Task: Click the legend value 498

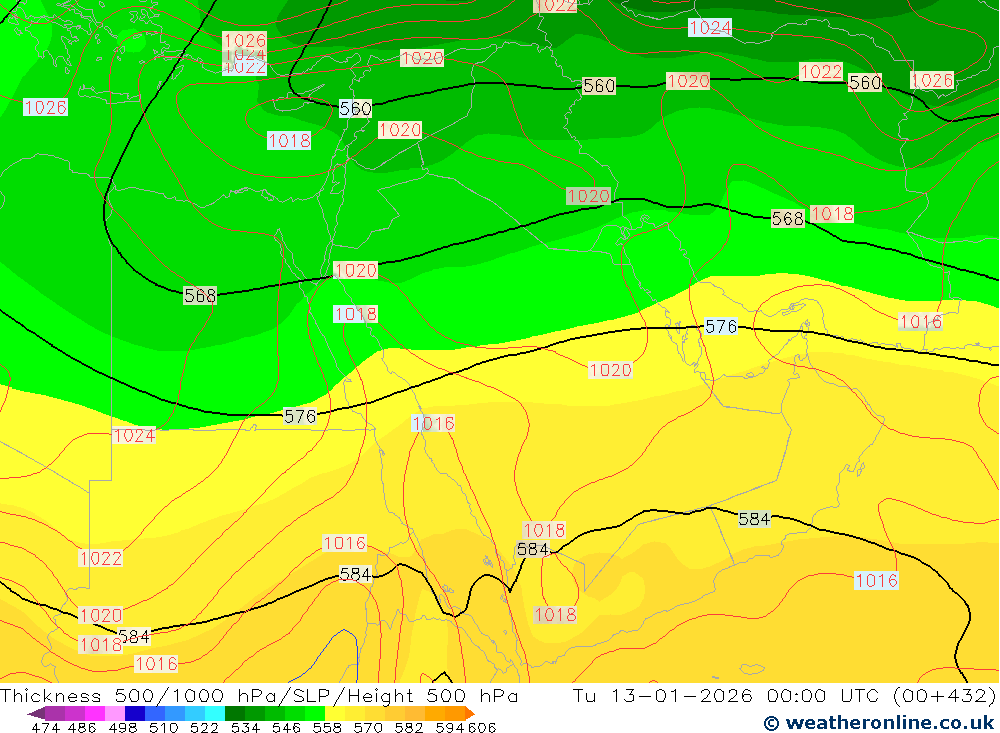Action: tap(122, 727)
